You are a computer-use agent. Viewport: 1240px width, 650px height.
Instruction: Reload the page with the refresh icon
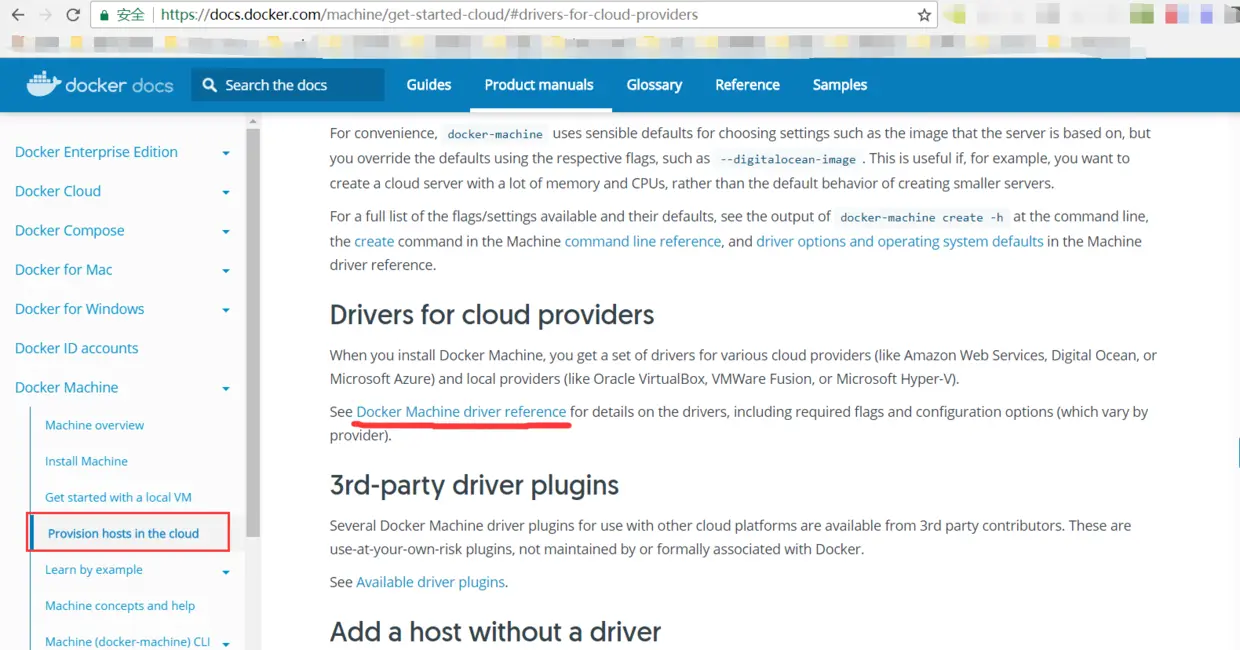tap(73, 15)
